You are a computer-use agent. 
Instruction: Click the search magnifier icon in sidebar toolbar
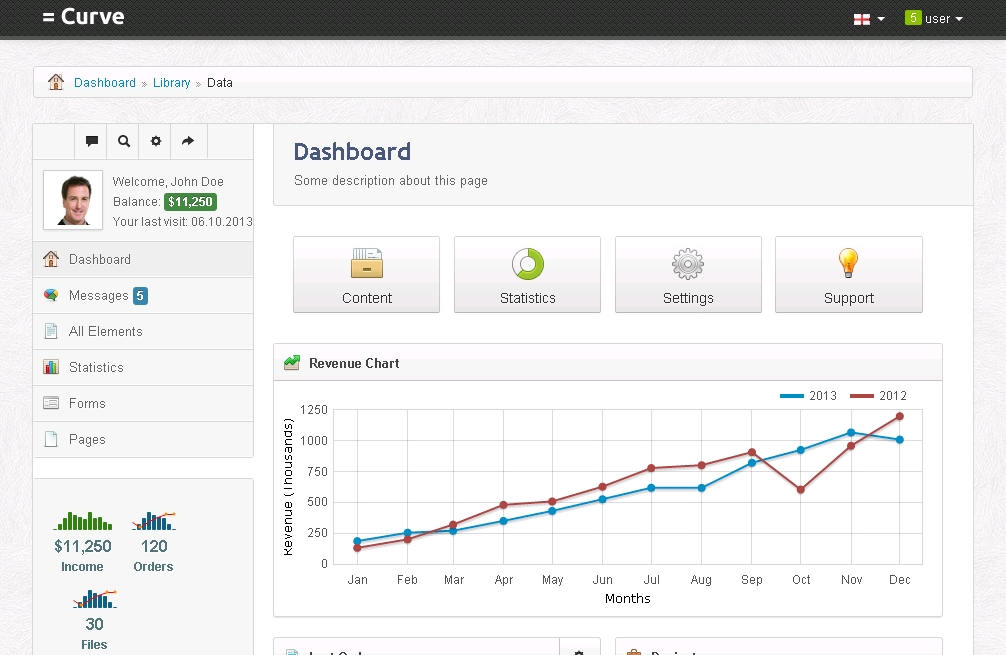pos(124,141)
